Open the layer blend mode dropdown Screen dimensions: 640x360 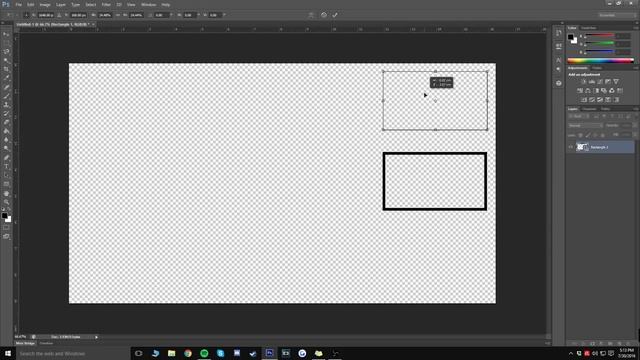585,126
